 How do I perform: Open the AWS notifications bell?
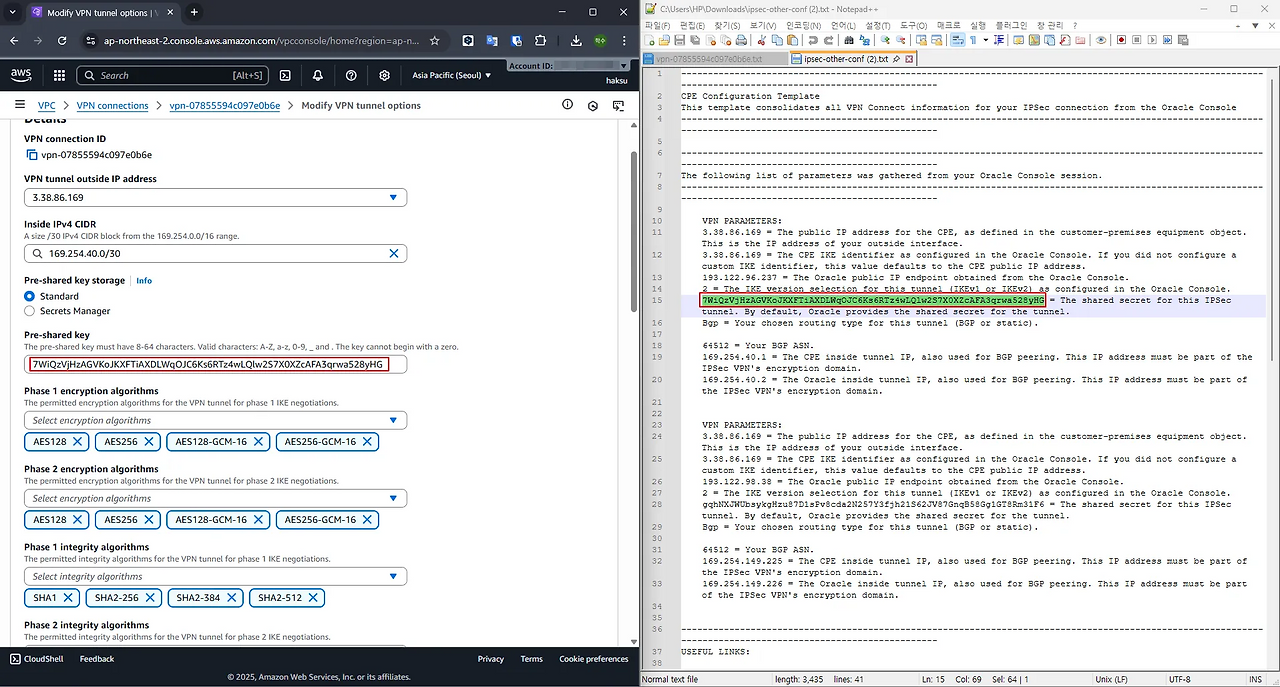(x=318, y=75)
